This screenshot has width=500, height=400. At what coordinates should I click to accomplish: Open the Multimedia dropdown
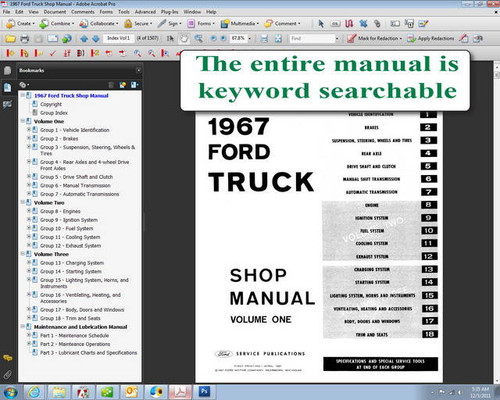coord(240,24)
